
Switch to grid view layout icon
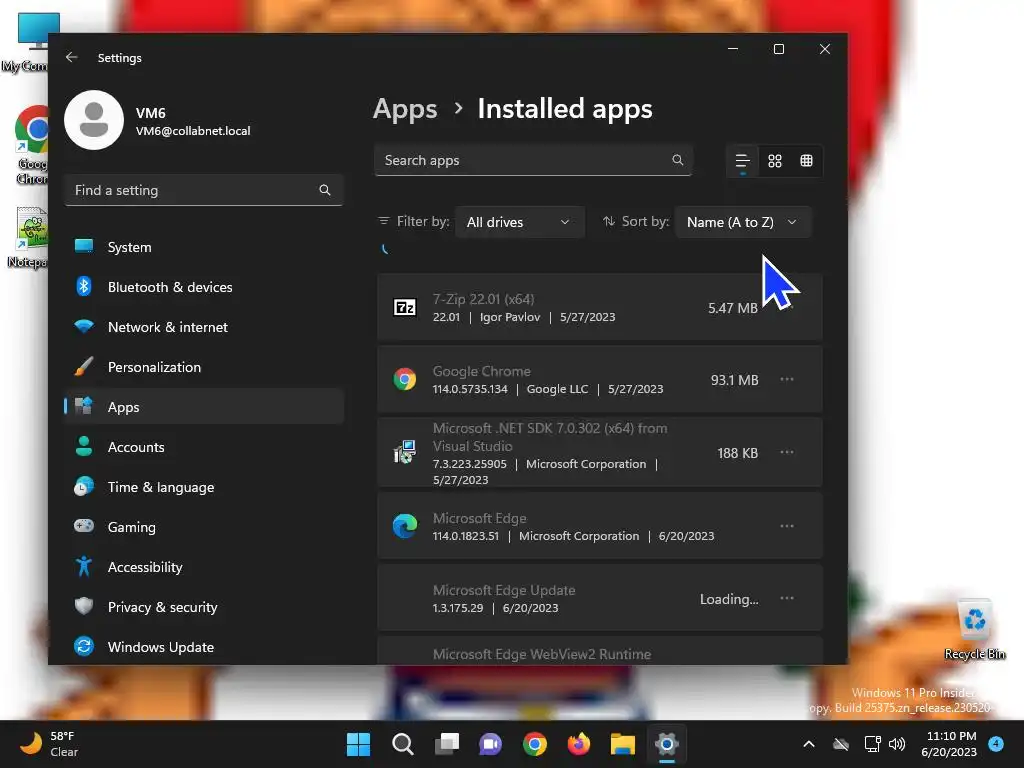[775, 161]
